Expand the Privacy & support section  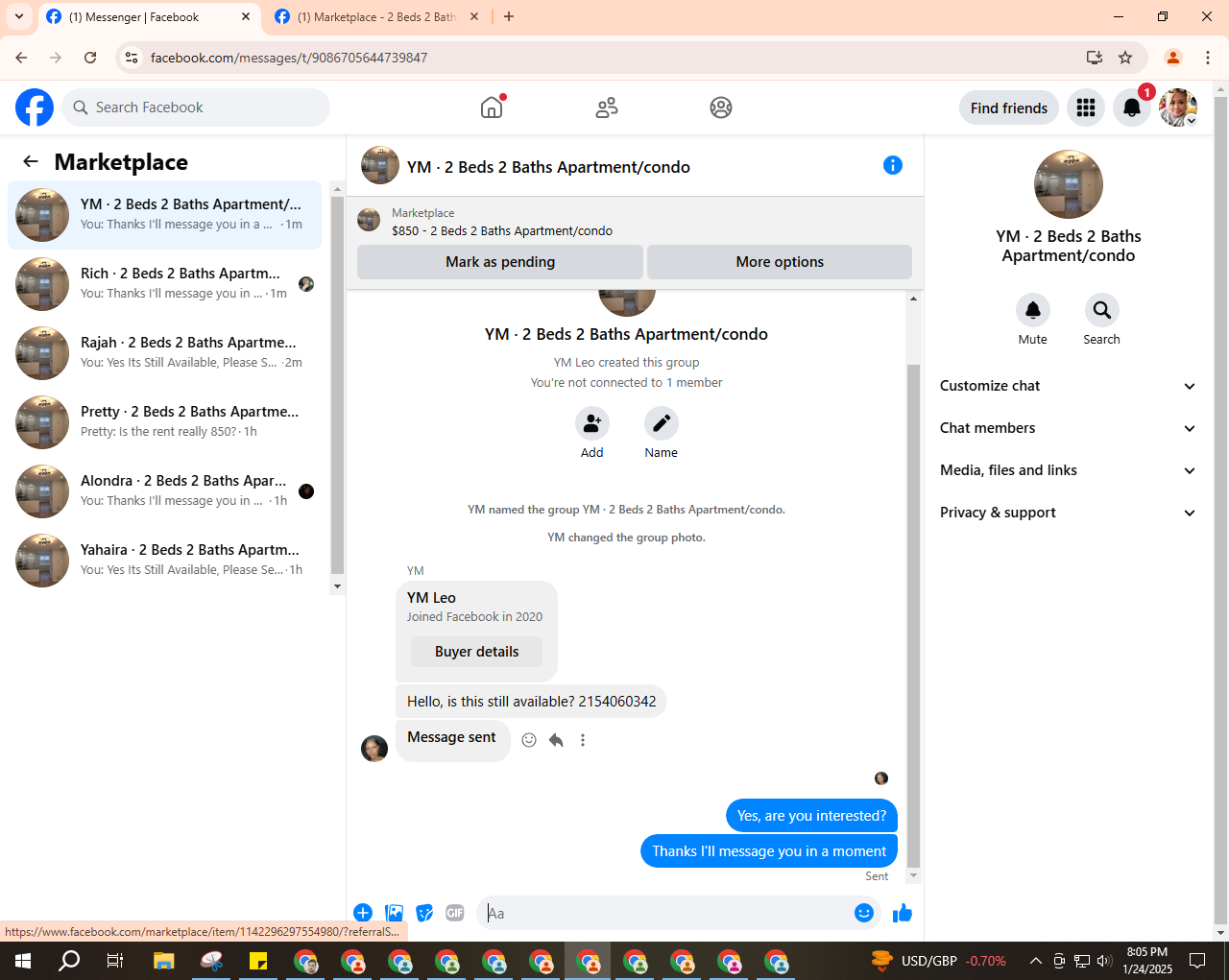[1068, 513]
